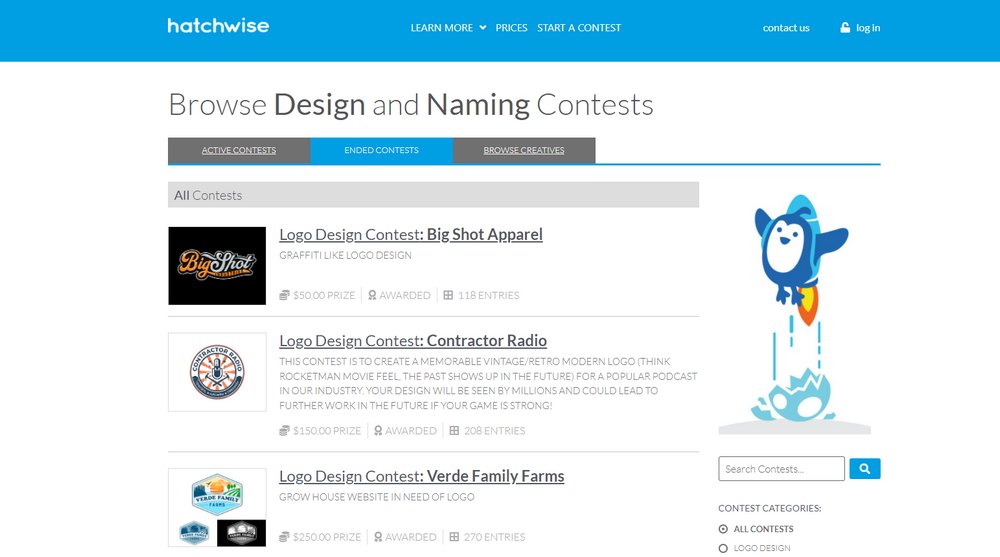Click the Big Shot logo thumbnail
Image resolution: width=1000 pixels, height=557 pixels.
pos(217,265)
